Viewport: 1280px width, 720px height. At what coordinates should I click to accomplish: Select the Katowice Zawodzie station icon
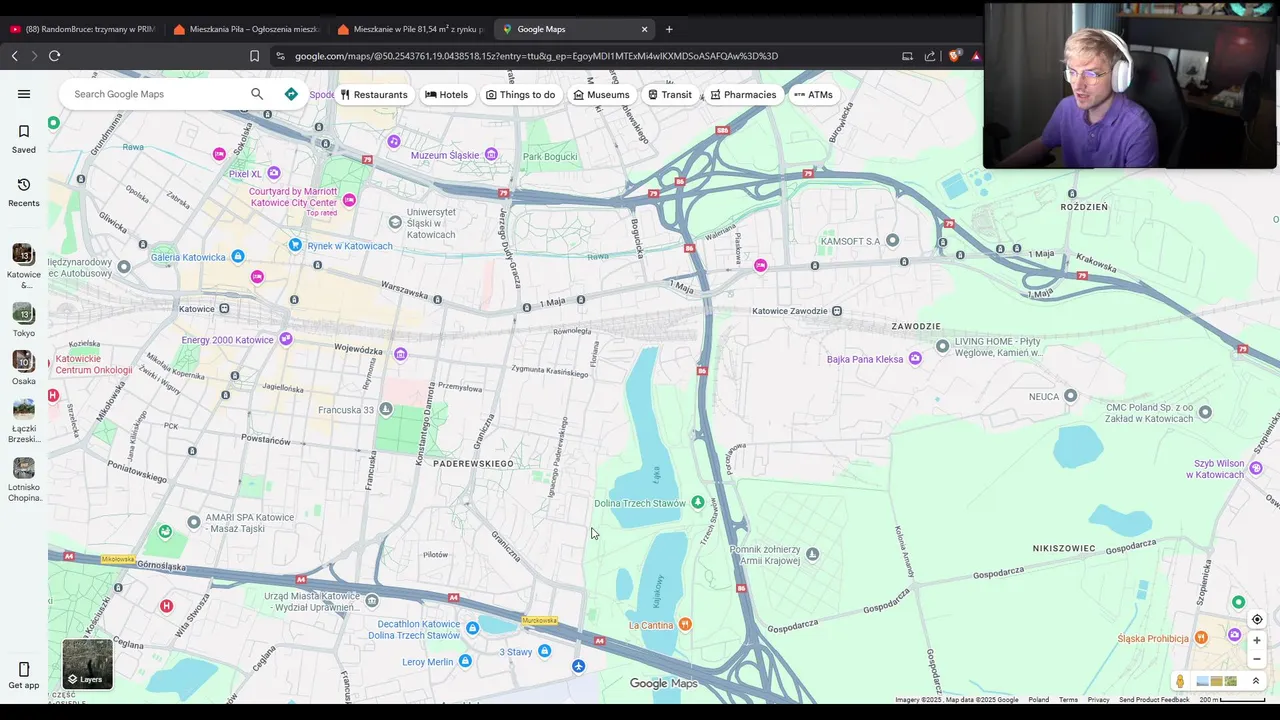(837, 311)
